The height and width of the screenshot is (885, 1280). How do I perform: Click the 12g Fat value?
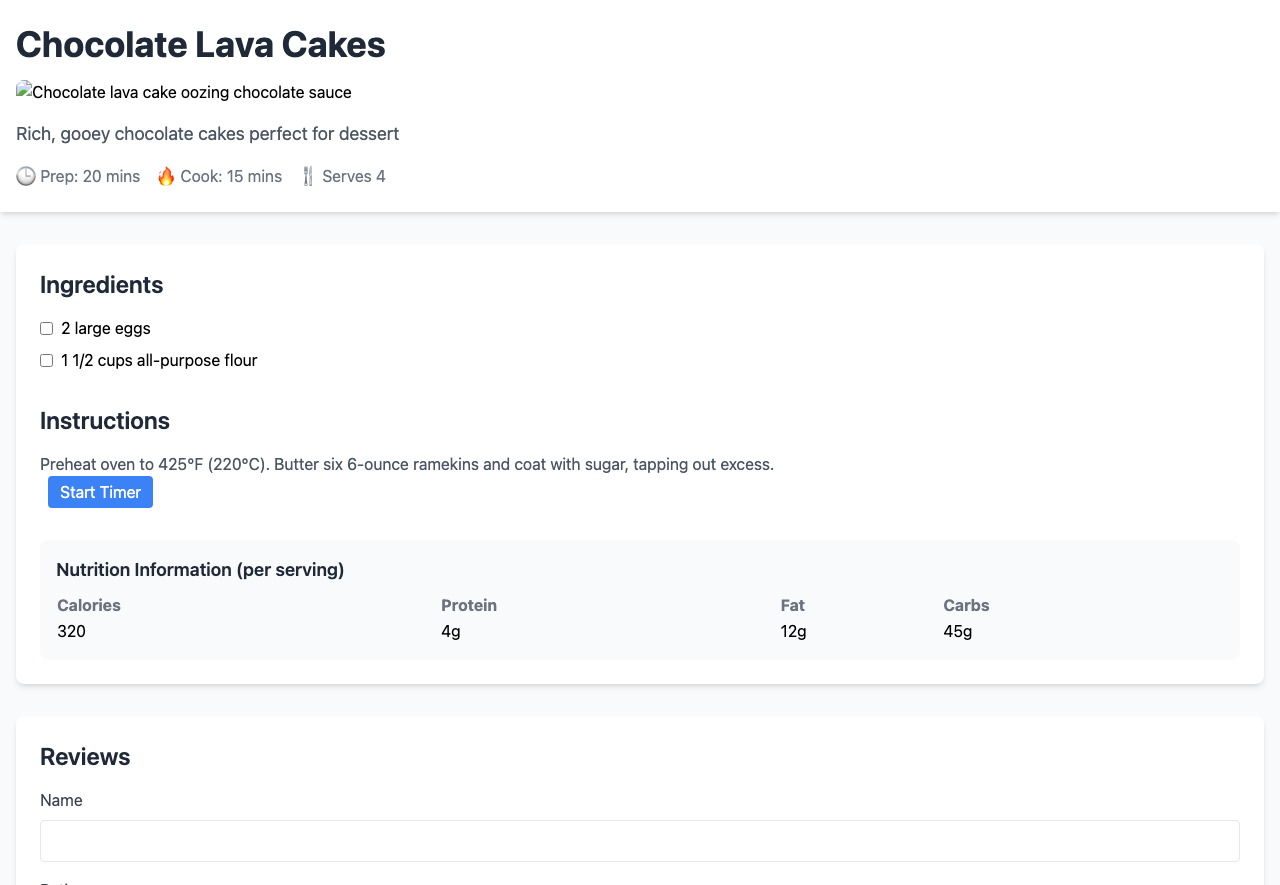tap(793, 632)
